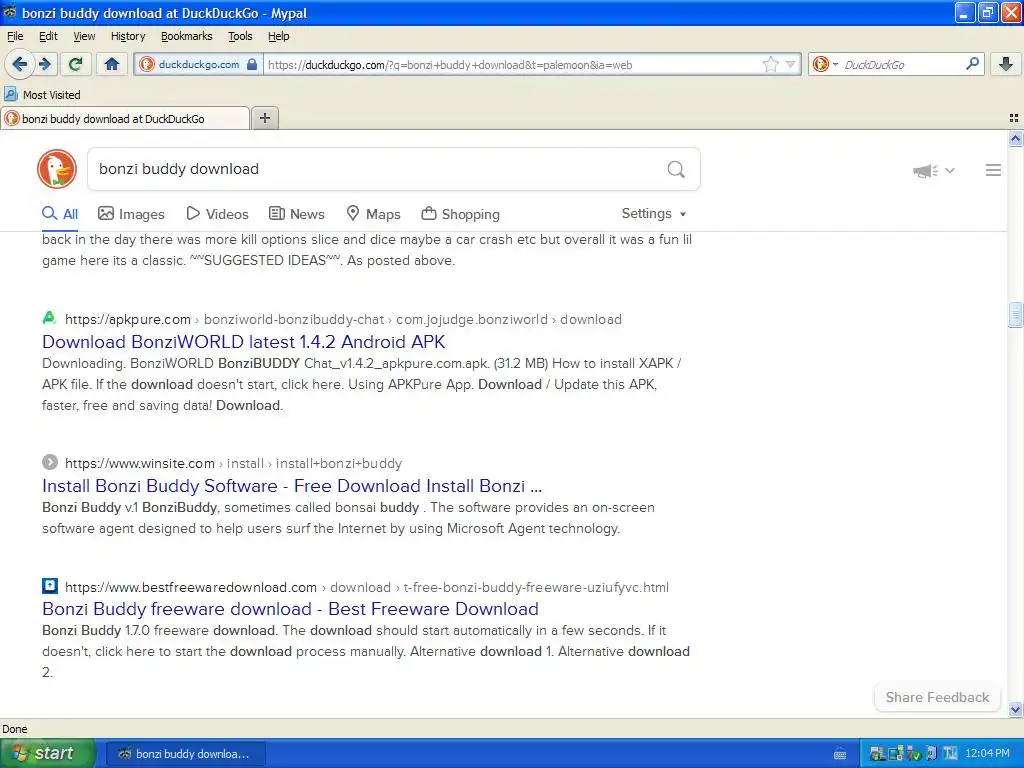Switch to the Shopping tab
The image size is (1024, 768).
click(460, 214)
